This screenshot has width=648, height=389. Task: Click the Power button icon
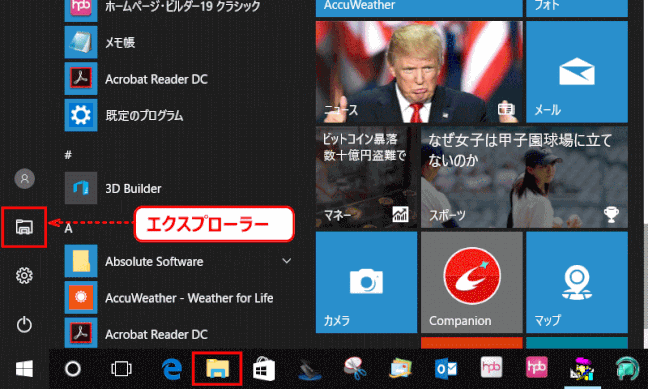tap(24, 325)
